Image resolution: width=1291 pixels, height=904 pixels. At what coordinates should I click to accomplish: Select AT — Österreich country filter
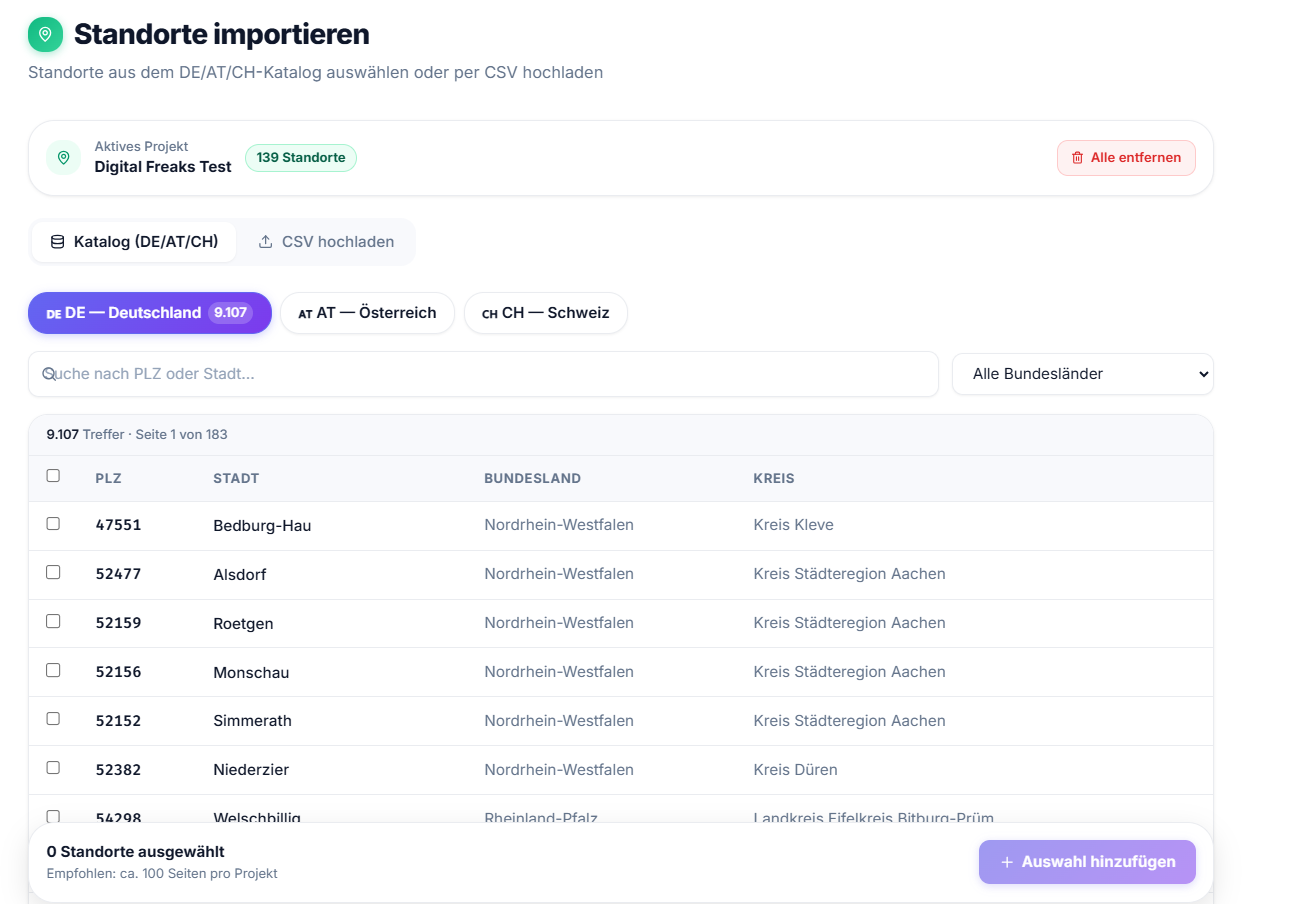367,313
